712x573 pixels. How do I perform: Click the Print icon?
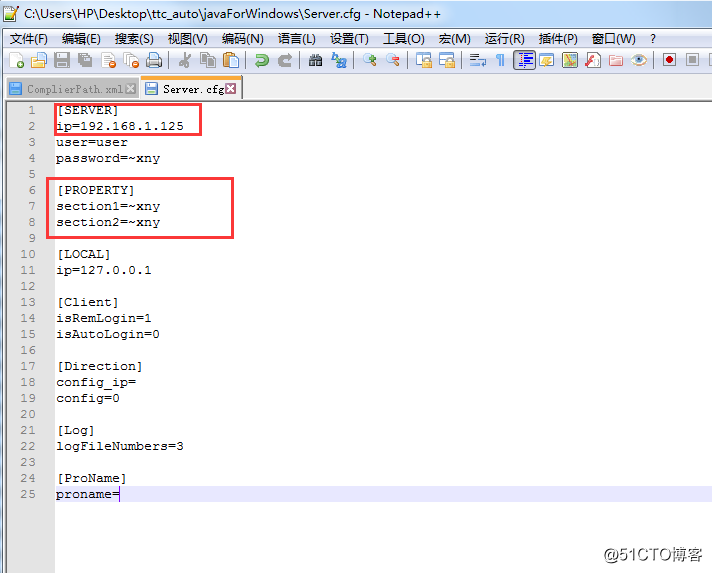(x=154, y=60)
